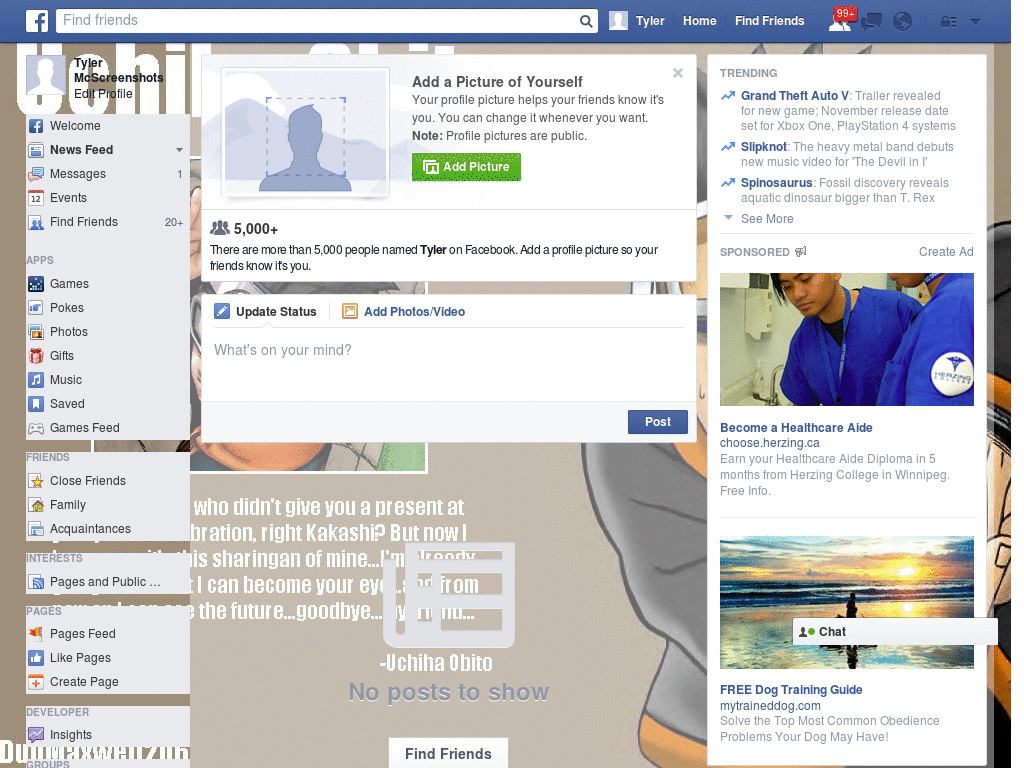1024x768 pixels.
Task: Click the Find Friends button below No posts
Action: coord(448,753)
